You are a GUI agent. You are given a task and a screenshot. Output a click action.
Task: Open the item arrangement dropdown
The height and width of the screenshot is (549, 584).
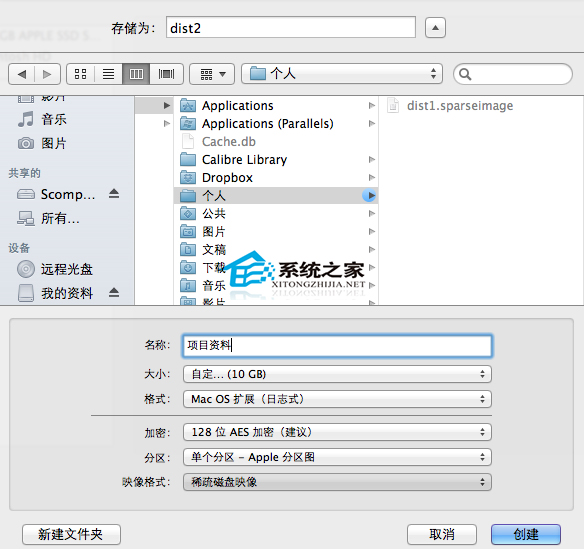coord(212,74)
